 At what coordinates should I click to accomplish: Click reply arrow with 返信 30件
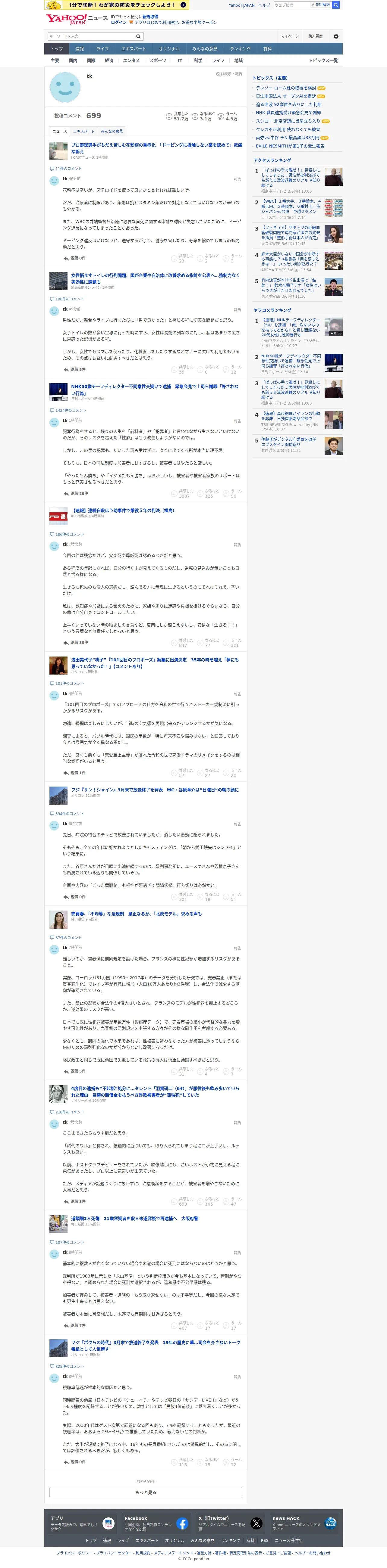(x=76, y=643)
